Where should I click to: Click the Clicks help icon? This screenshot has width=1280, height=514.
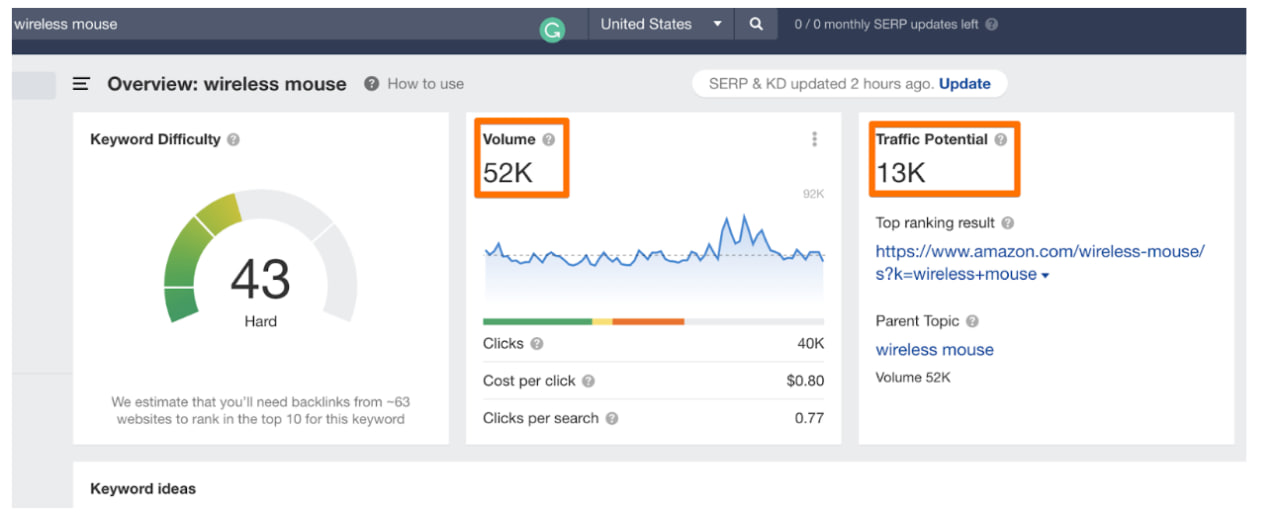pos(537,344)
